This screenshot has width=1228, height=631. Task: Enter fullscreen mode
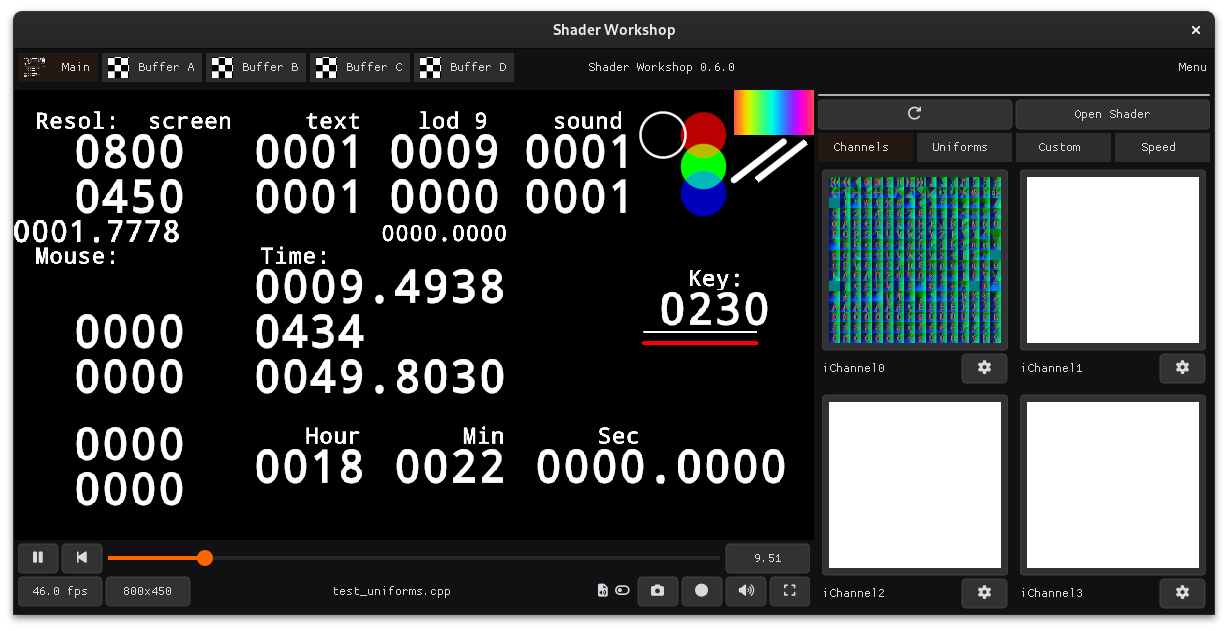tap(790, 591)
